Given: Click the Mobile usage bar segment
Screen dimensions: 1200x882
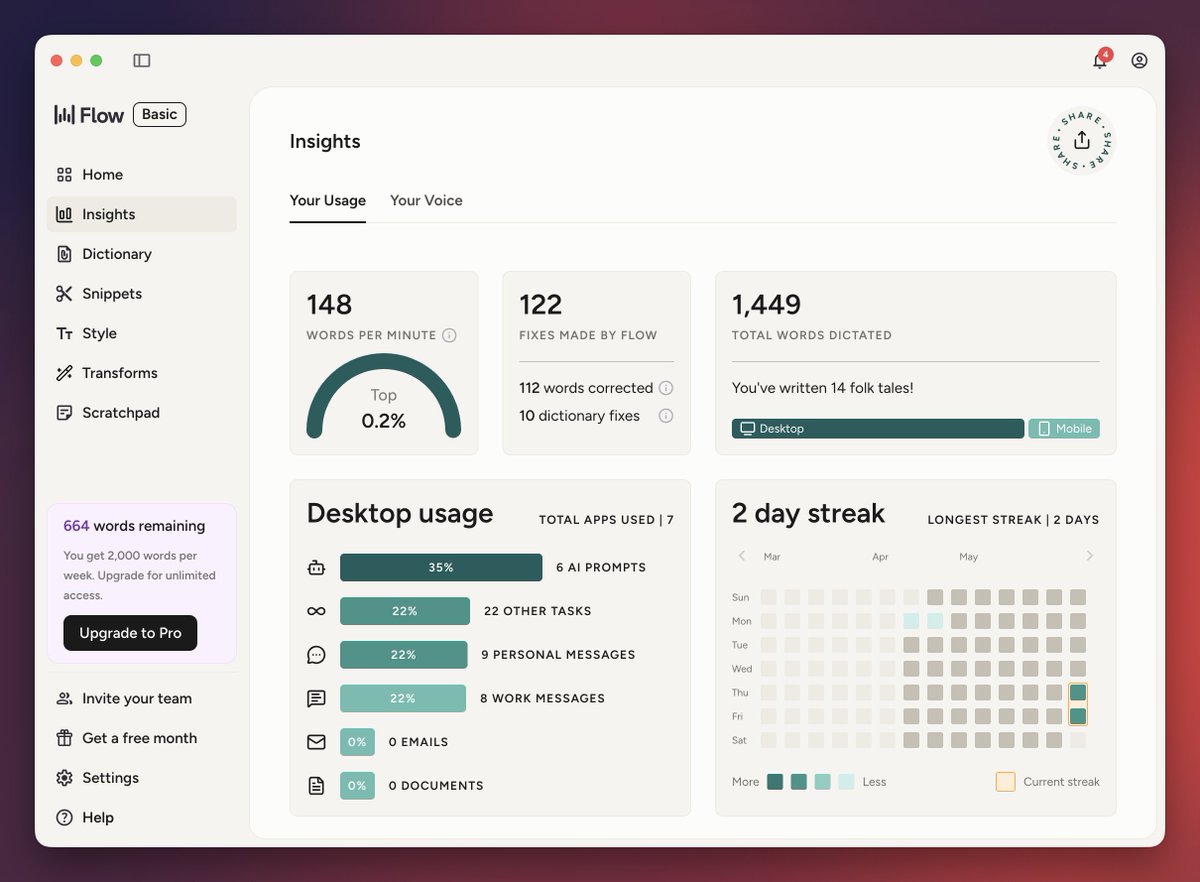Looking at the screenshot, I should click(x=1064, y=428).
